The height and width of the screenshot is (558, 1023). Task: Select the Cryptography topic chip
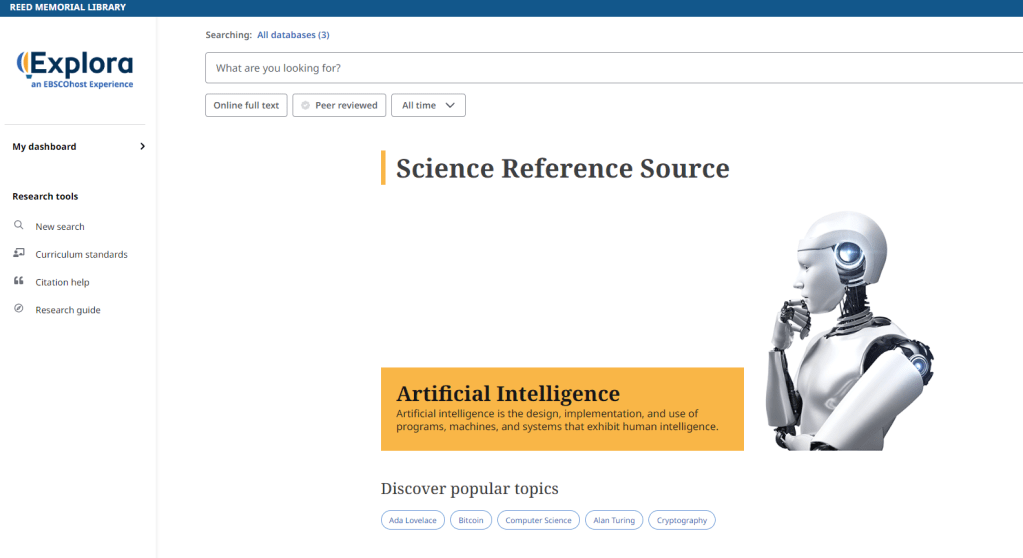[682, 520]
